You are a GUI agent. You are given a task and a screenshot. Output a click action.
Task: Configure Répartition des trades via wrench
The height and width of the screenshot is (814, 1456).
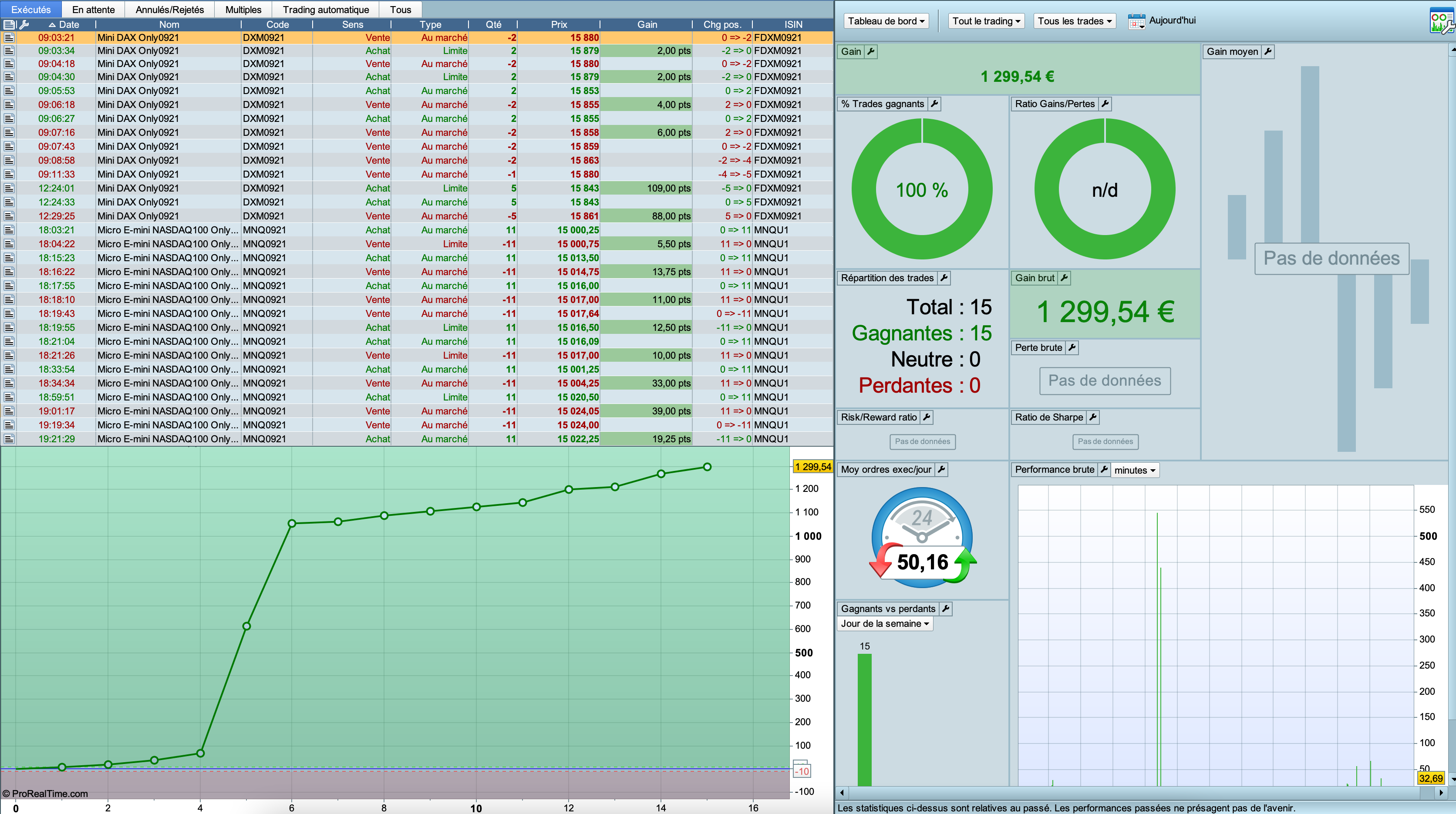[x=944, y=278]
